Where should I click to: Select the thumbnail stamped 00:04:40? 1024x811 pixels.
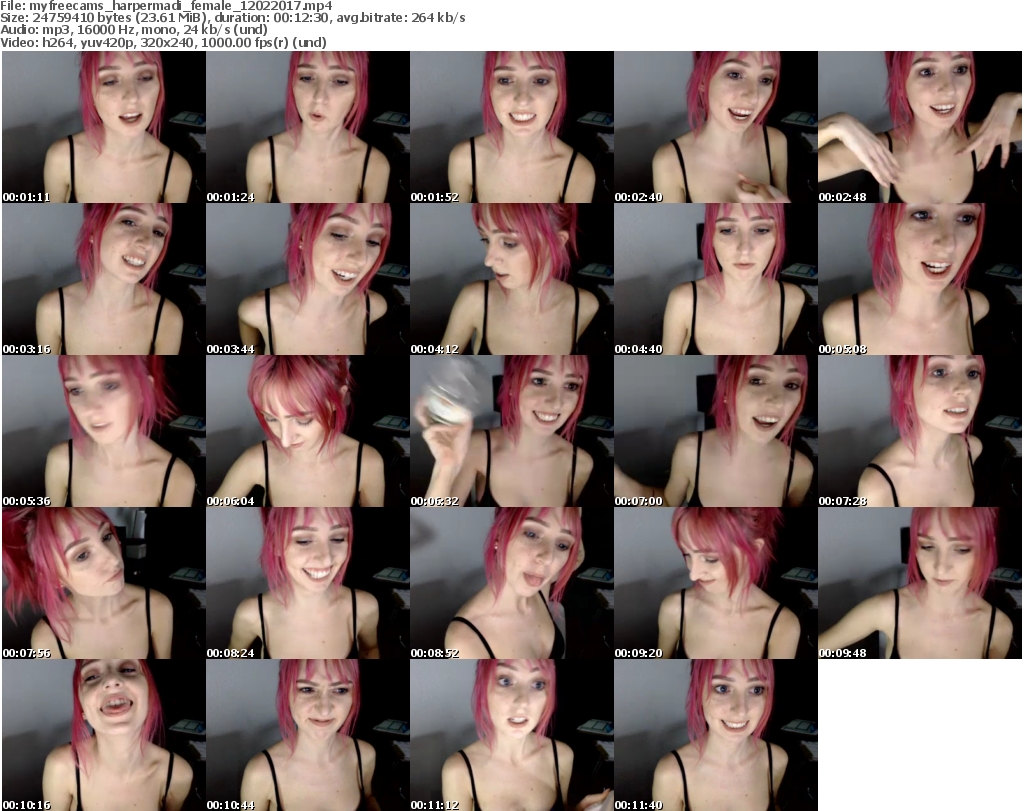pyautogui.click(x=715, y=279)
